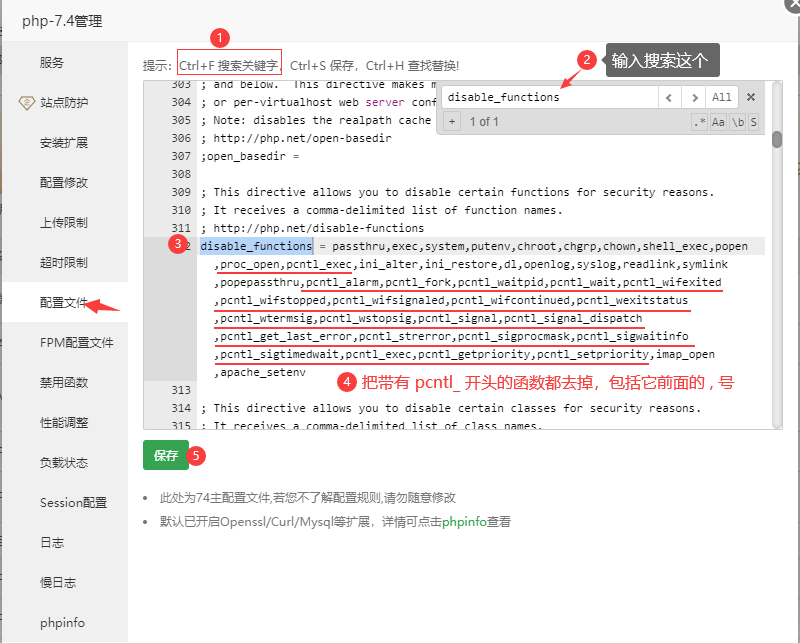Image resolution: width=800 pixels, height=643 pixels.
Task: Click the '1 of 1' match counter
Action: click(x=484, y=121)
